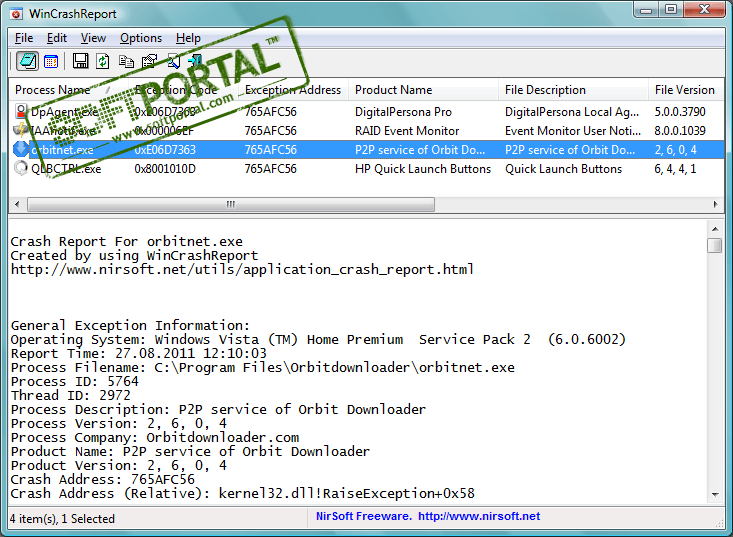Click the report pane scroll down arrow

point(715,494)
